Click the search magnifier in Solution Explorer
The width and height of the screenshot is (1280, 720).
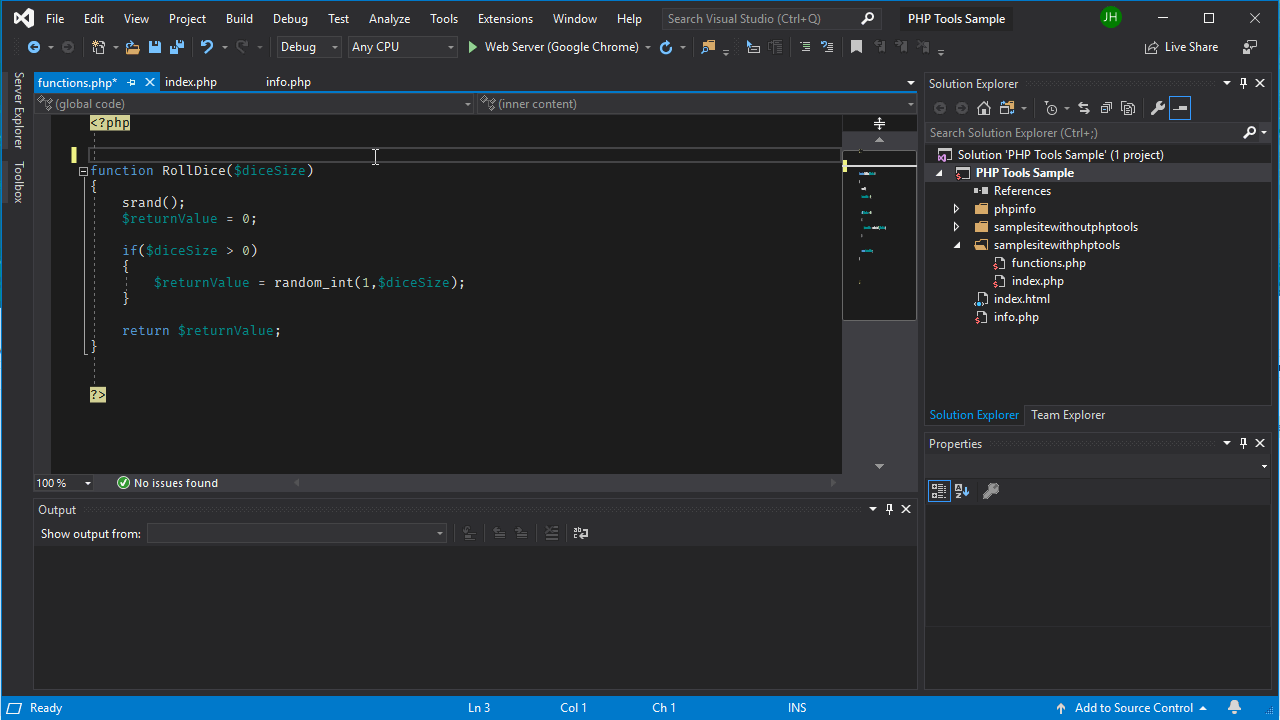pos(1249,132)
